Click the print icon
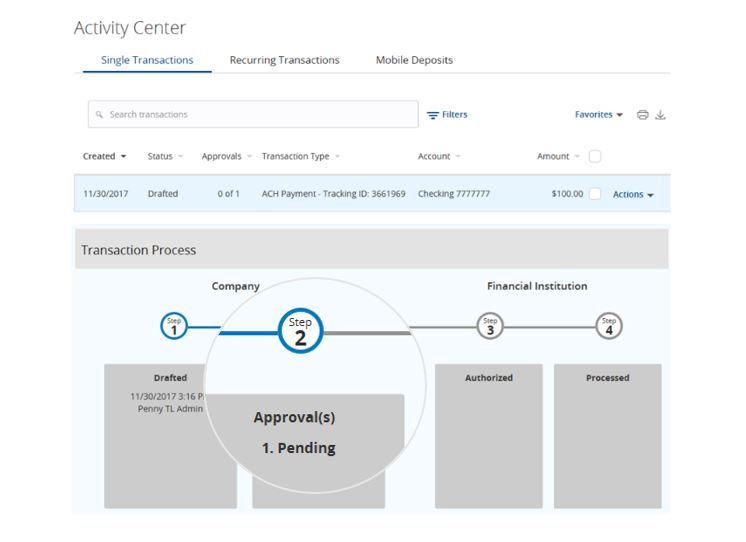746x542 pixels. 642,115
